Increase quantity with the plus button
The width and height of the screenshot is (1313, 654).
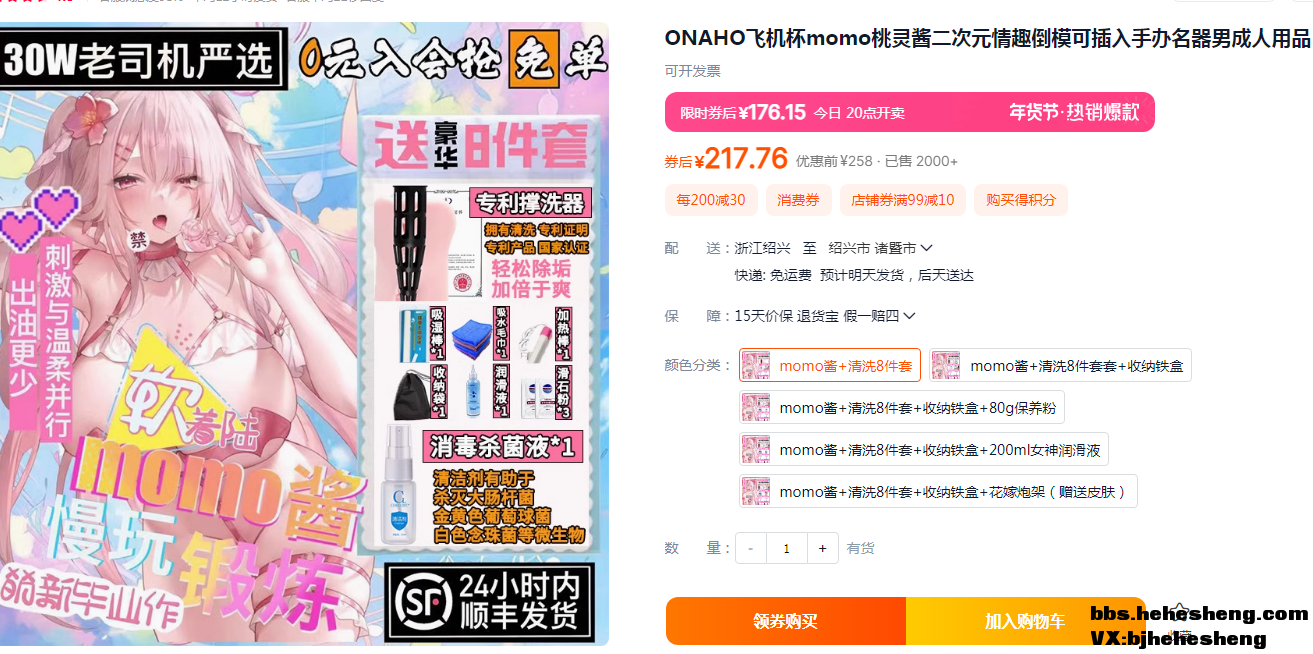pos(822,548)
